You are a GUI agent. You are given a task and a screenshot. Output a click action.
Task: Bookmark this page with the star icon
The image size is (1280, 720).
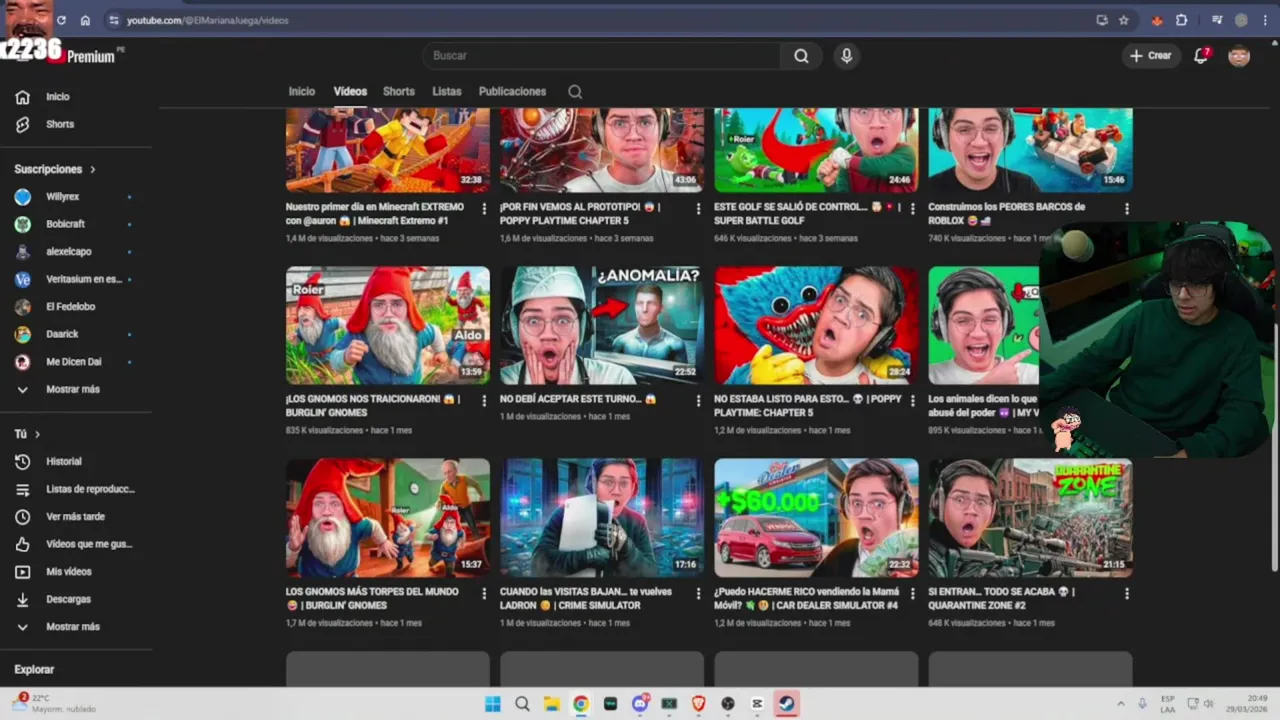1124,20
